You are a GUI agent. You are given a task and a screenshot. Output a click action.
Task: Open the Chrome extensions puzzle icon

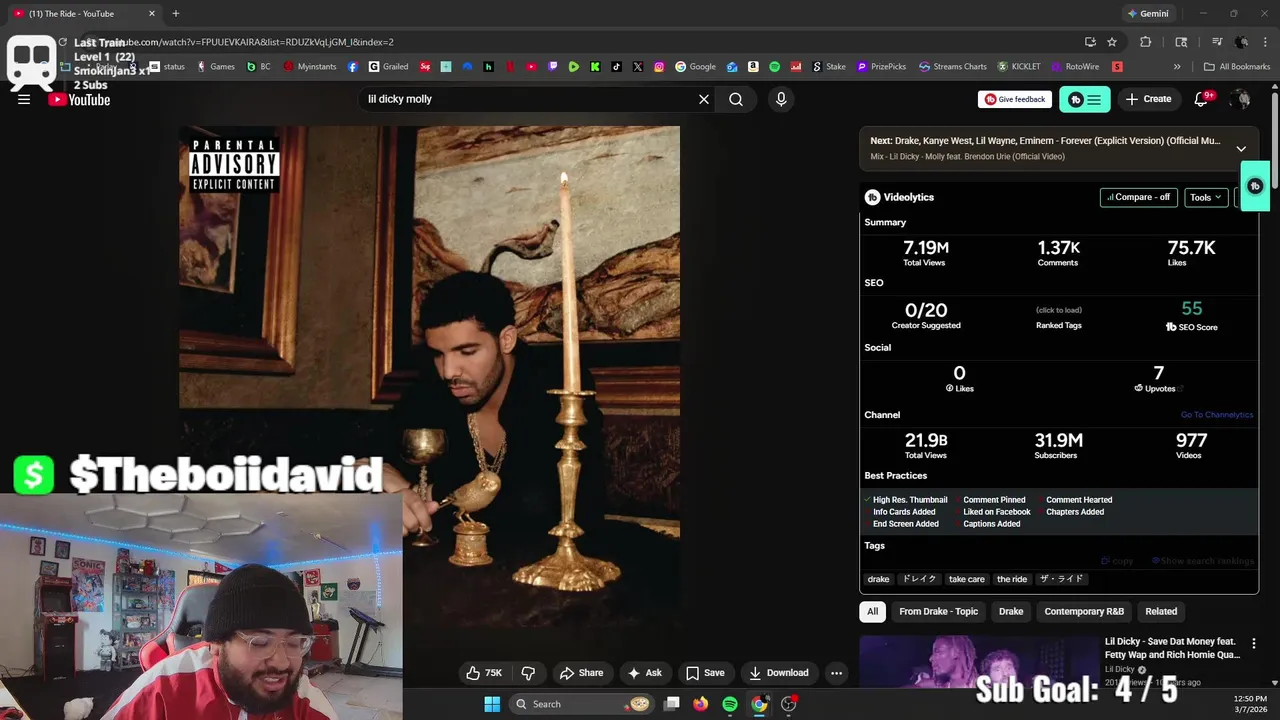point(1146,42)
